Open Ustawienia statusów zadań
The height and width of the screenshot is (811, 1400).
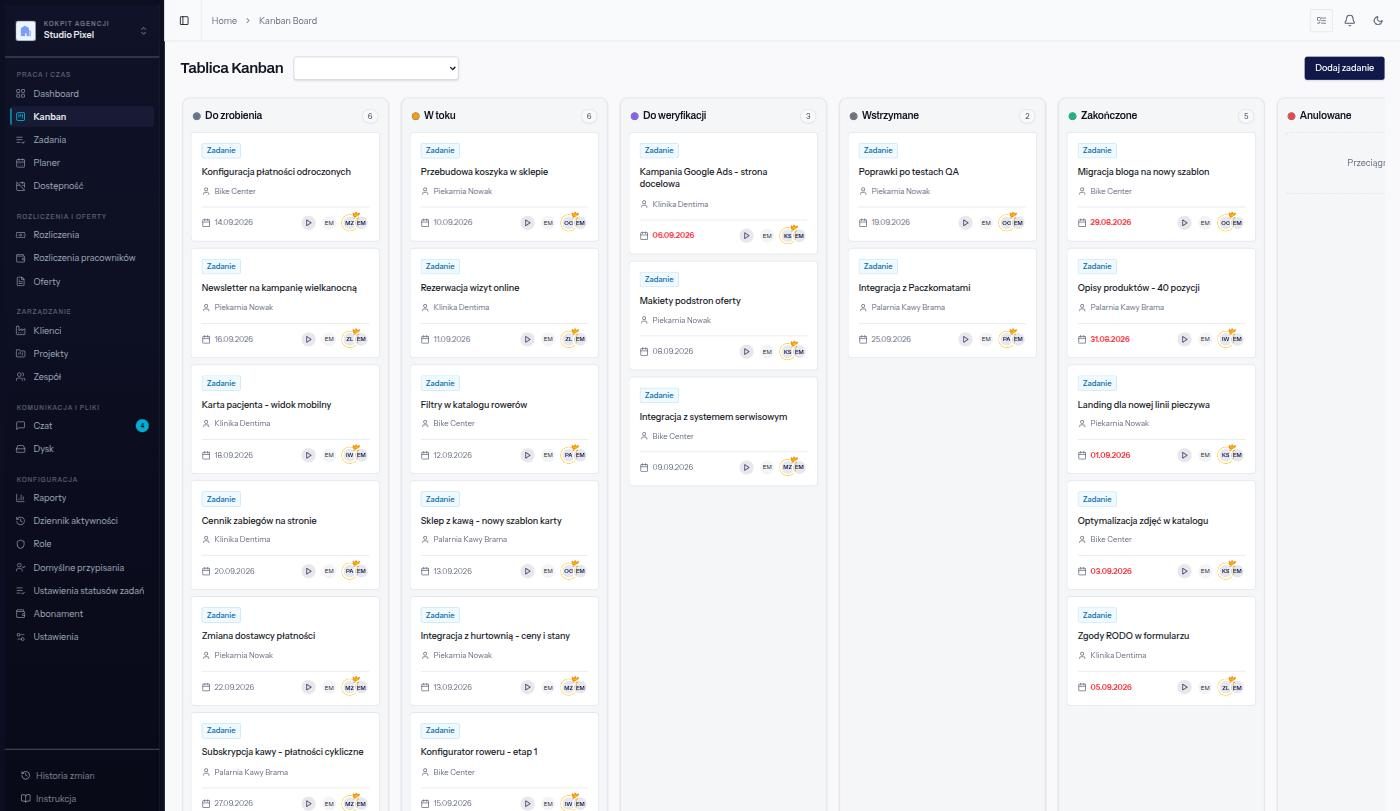(x=82, y=591)
